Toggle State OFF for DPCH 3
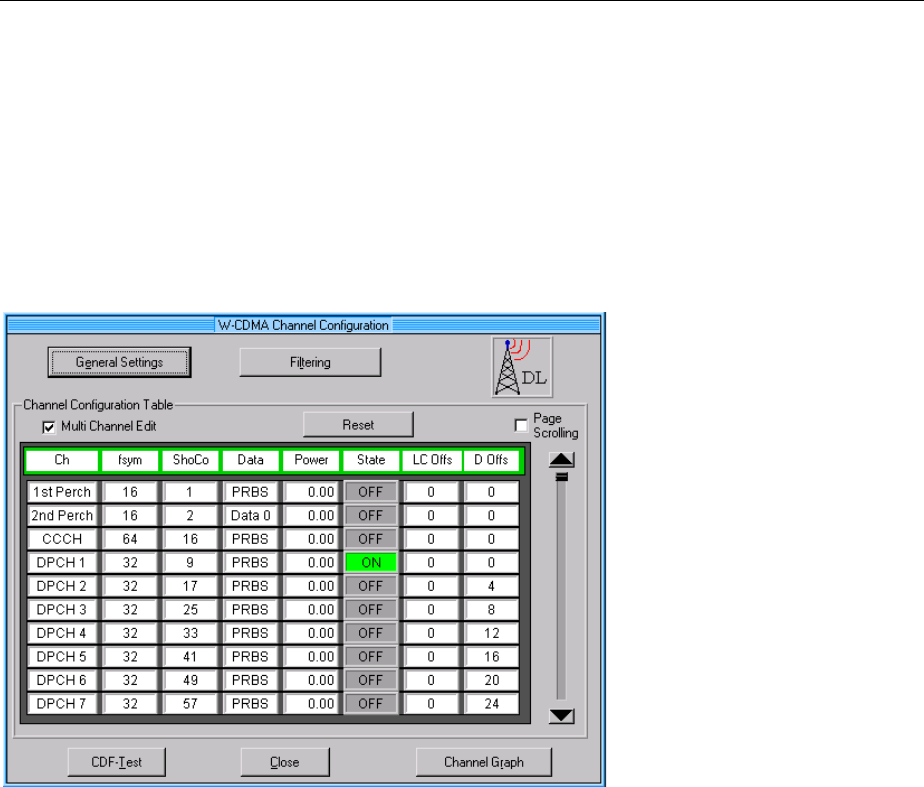This screenshot has width=924, height=787. (371, 610)
